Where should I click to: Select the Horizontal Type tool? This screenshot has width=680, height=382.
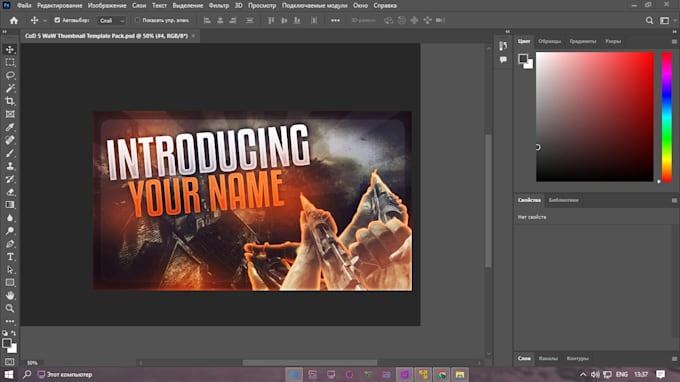pyautogui.click(x=10, y=257)
